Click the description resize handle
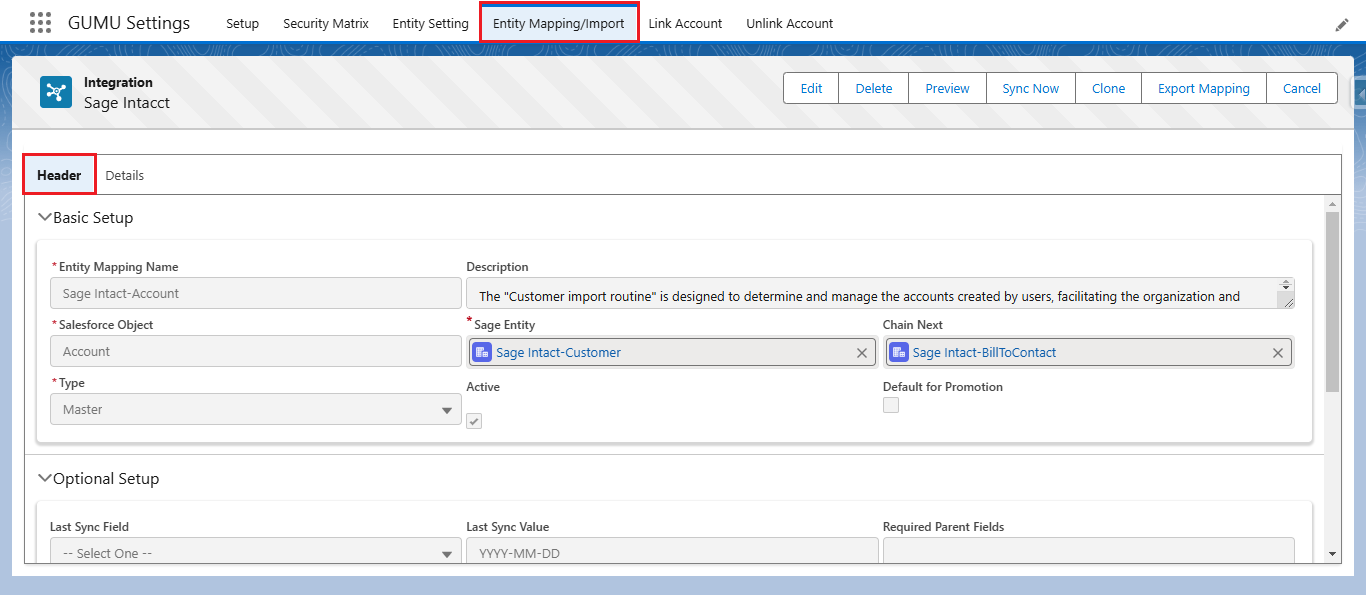1366x595 pixels. pos(1288,301)
